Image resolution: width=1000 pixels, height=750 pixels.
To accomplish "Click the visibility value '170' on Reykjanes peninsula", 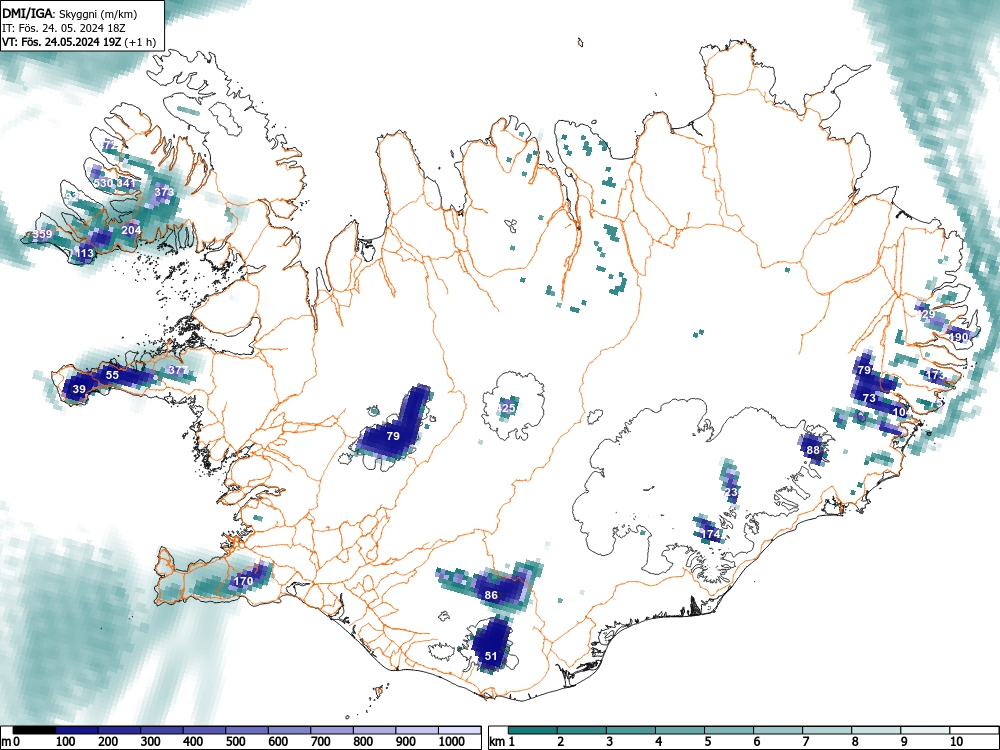I will (x=244, y=581).
